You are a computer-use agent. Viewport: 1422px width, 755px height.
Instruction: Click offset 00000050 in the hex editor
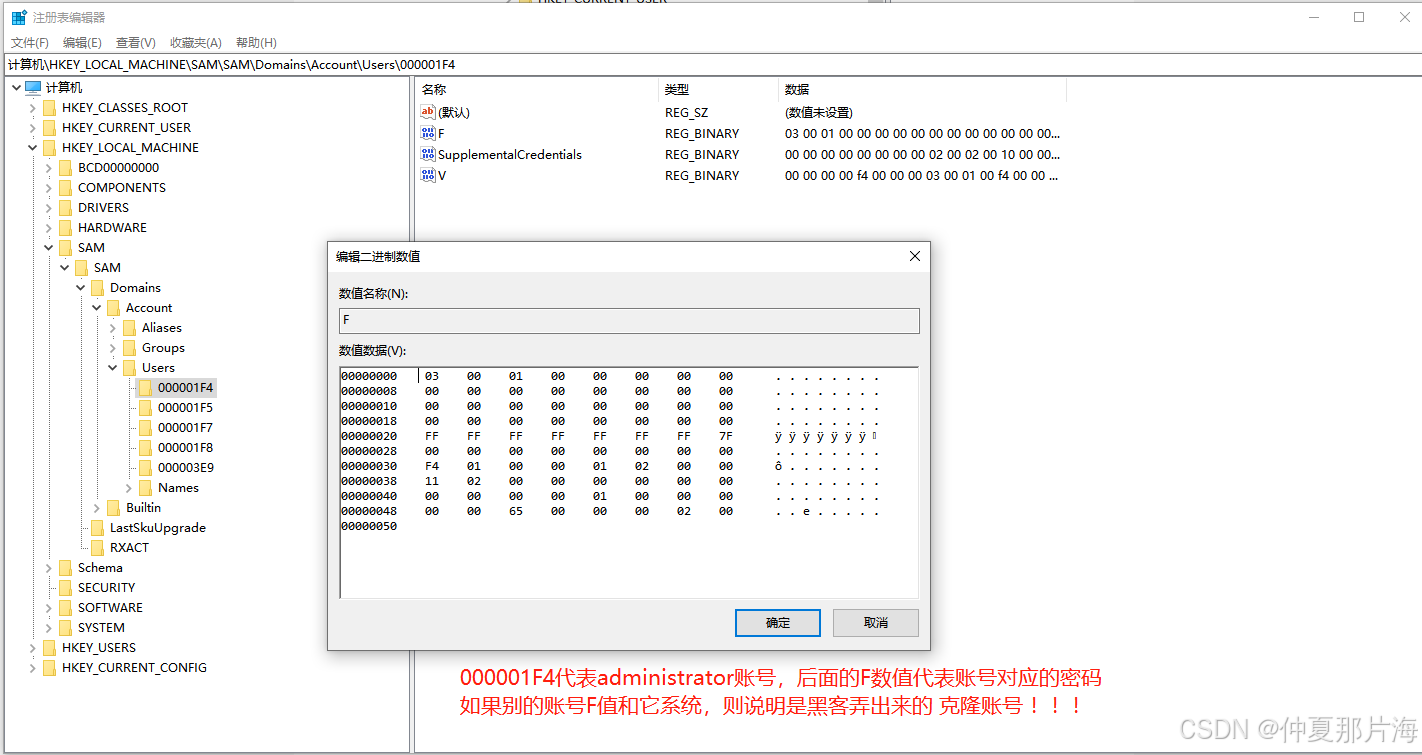[x=369, y=526]
